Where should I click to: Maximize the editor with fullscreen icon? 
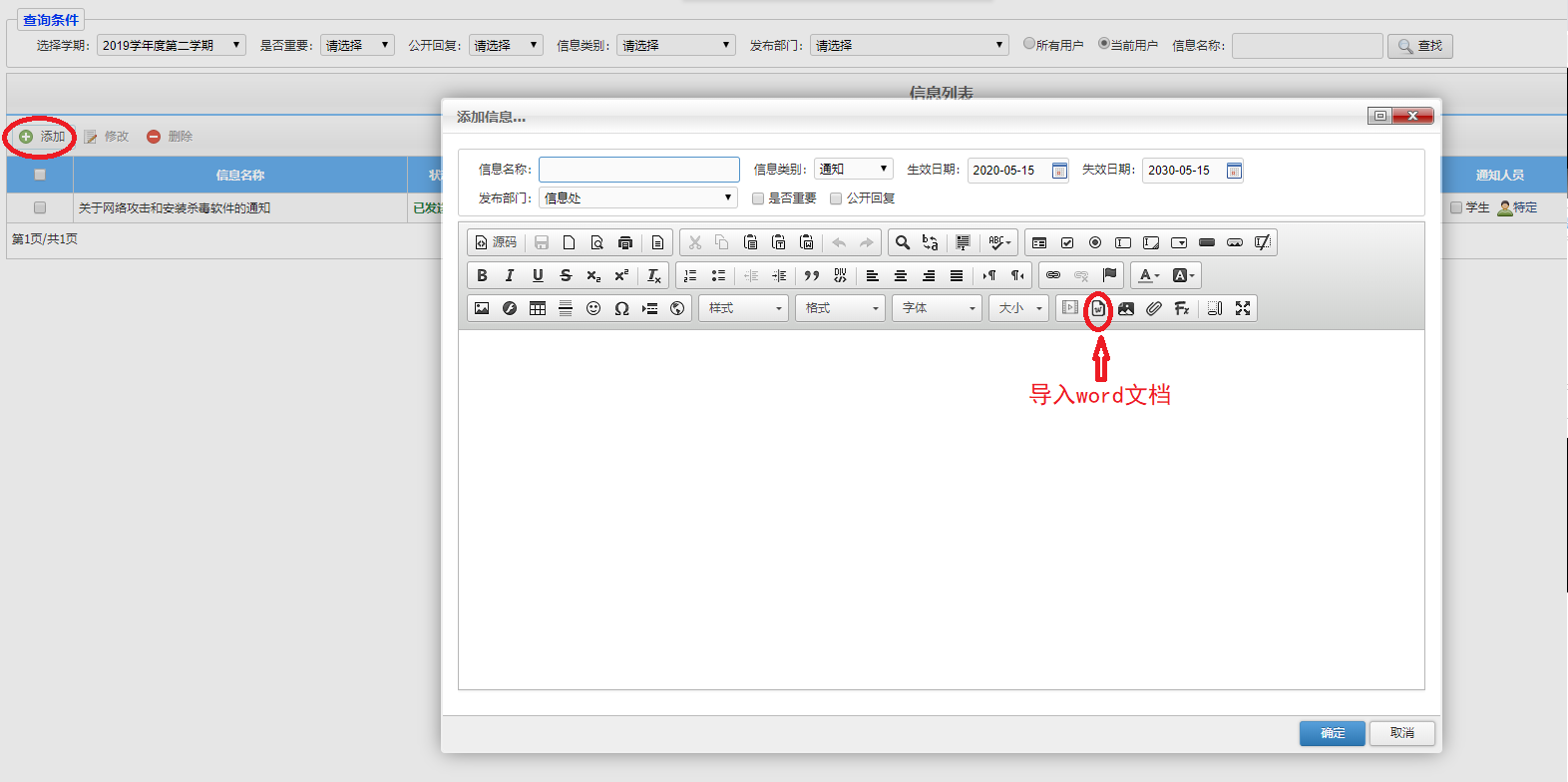click(x=1242, y=309)
